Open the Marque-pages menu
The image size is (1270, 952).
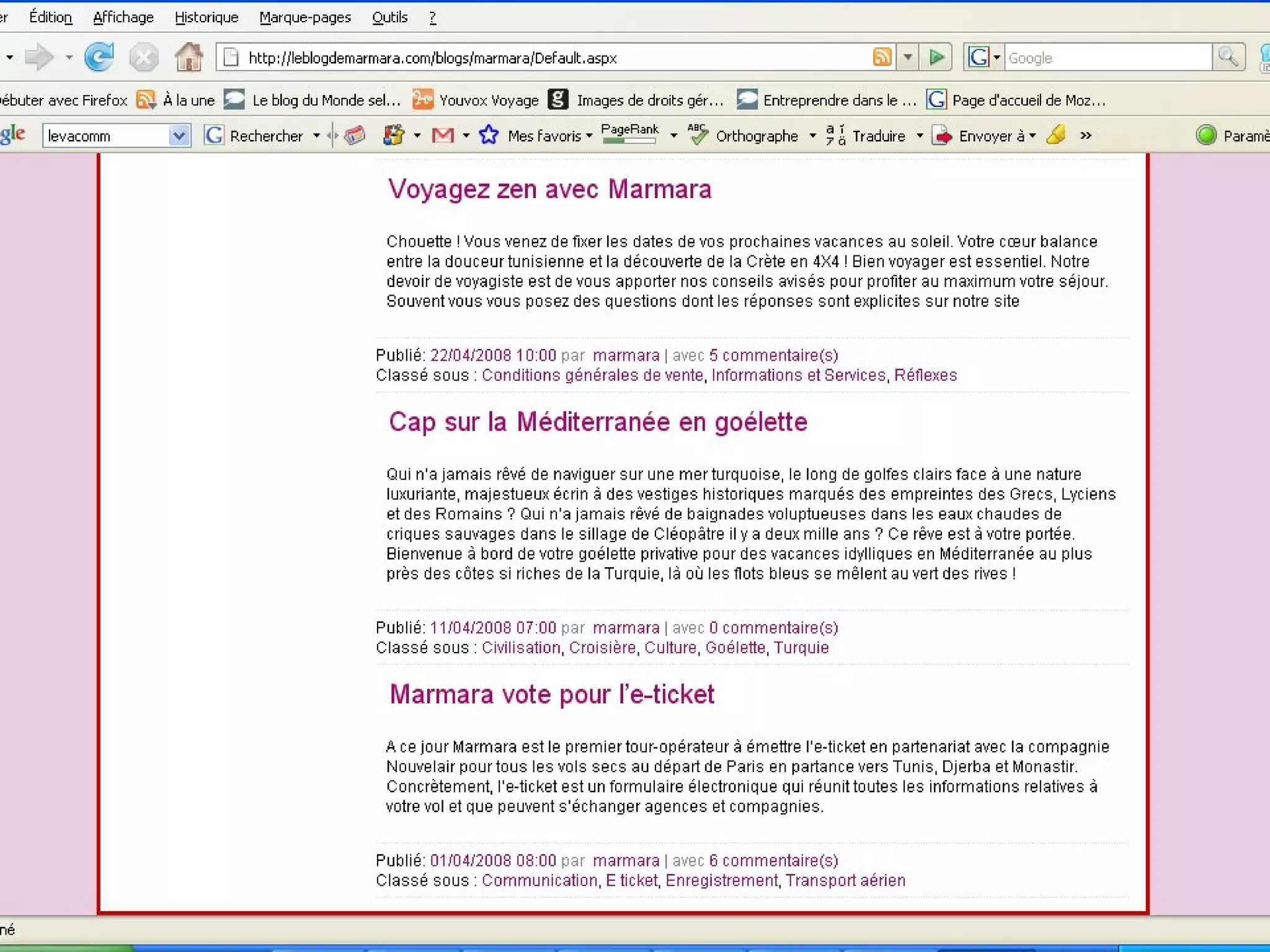tap(305, 17)
